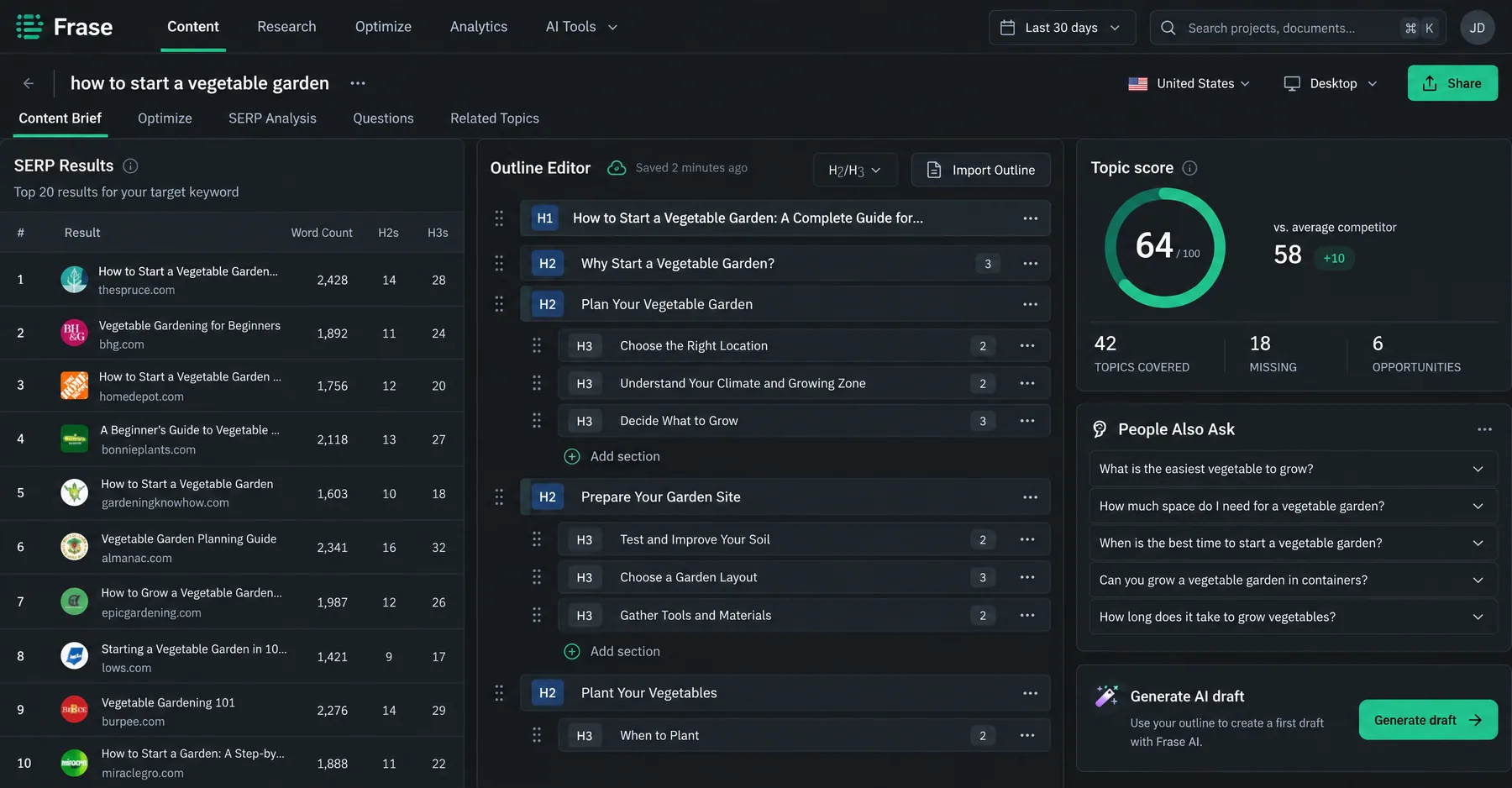Click the homedepot.com site favicon

(74, 386)
